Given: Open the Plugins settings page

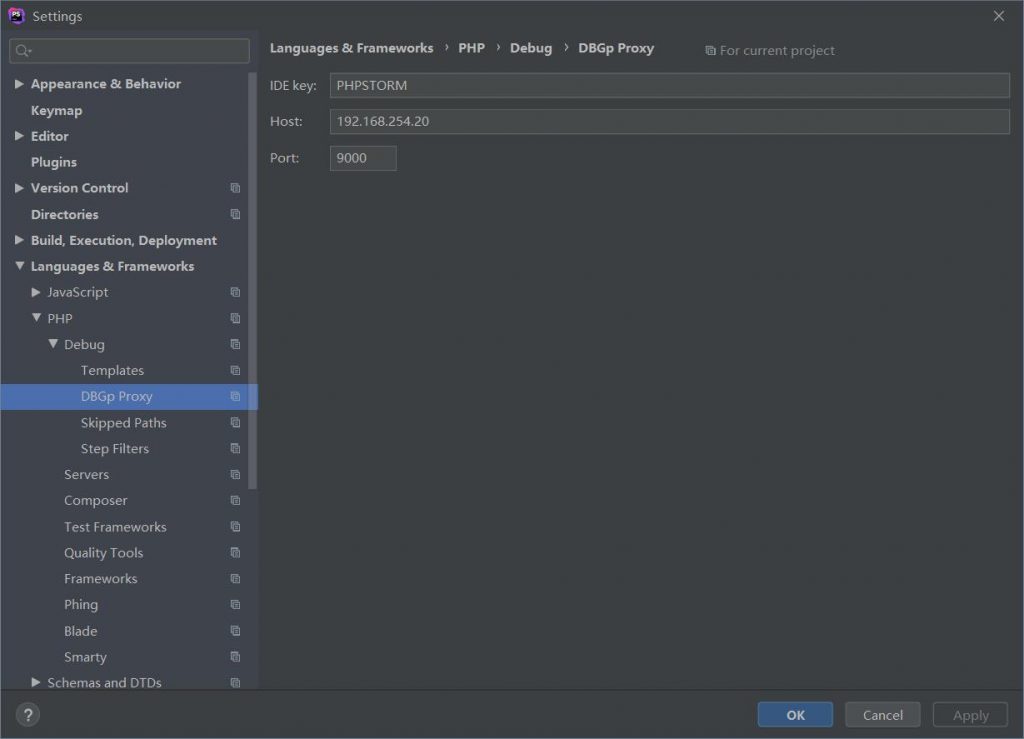Looking at the screenshot, I should pos(54,162).
